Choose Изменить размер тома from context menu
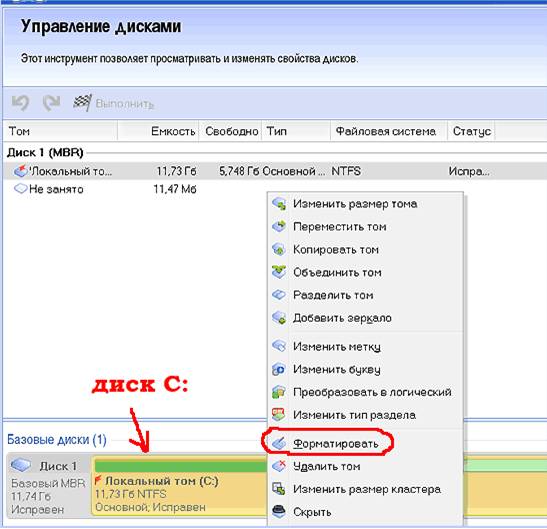This screenshot has height=529, width=547. tap(365, 204)
